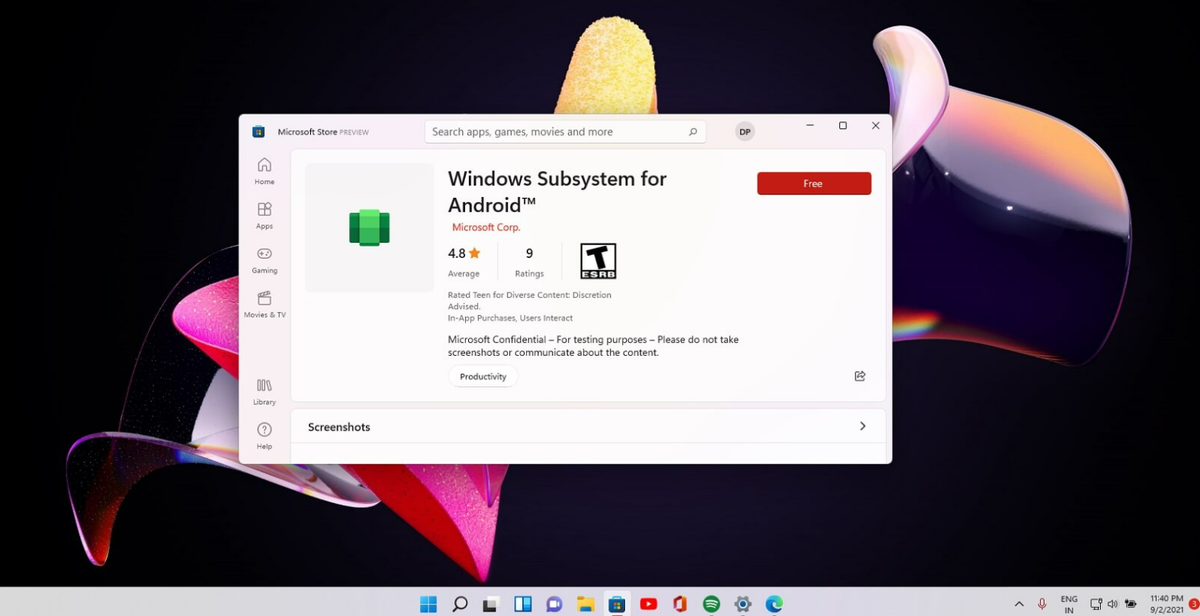
Task: Open Settings gear on the taskbar
Action: pyautogui.click(x=743, y=603)
